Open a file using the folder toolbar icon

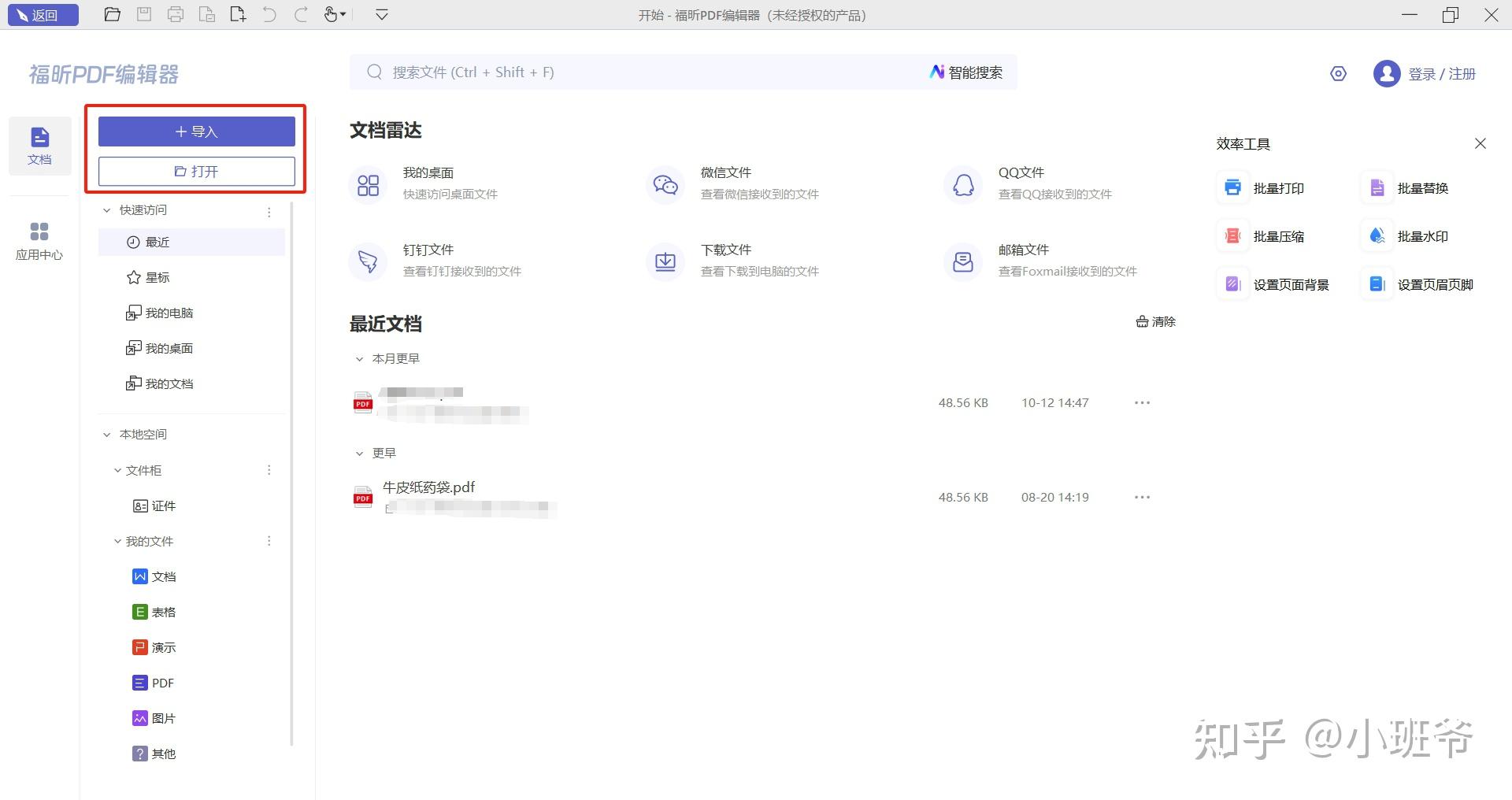[x=113, y=14]
